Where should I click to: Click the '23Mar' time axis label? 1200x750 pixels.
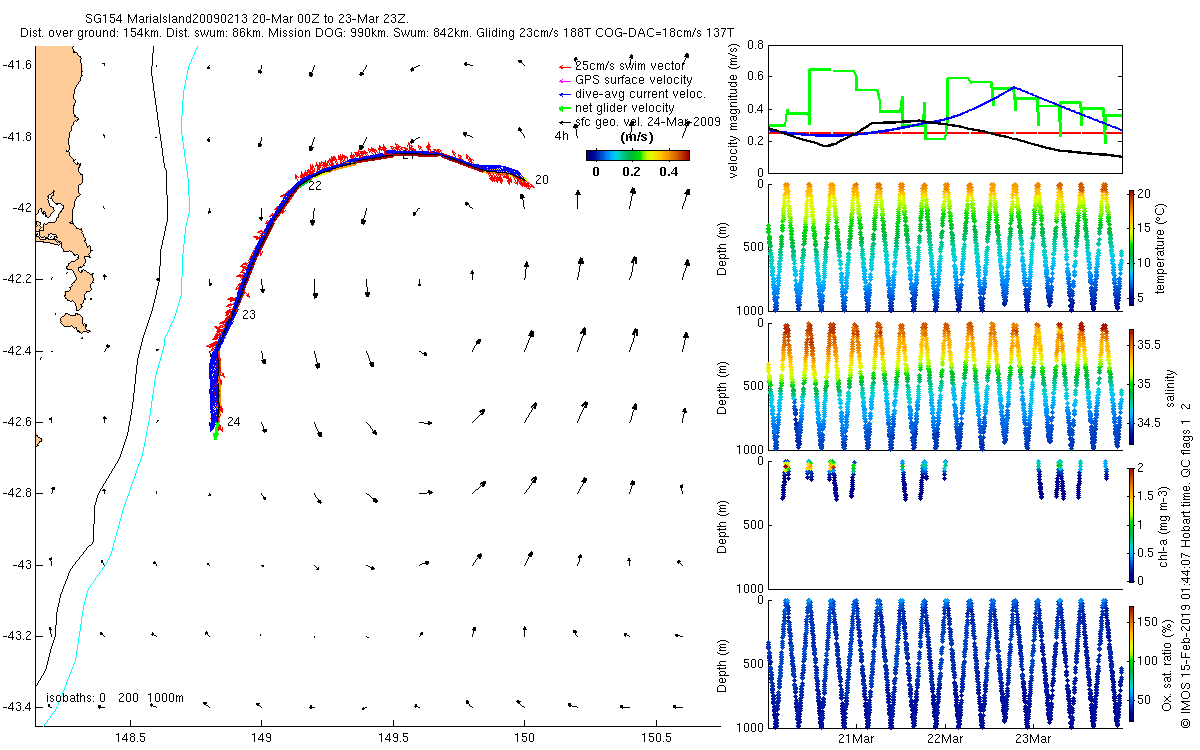point(1033,739)
